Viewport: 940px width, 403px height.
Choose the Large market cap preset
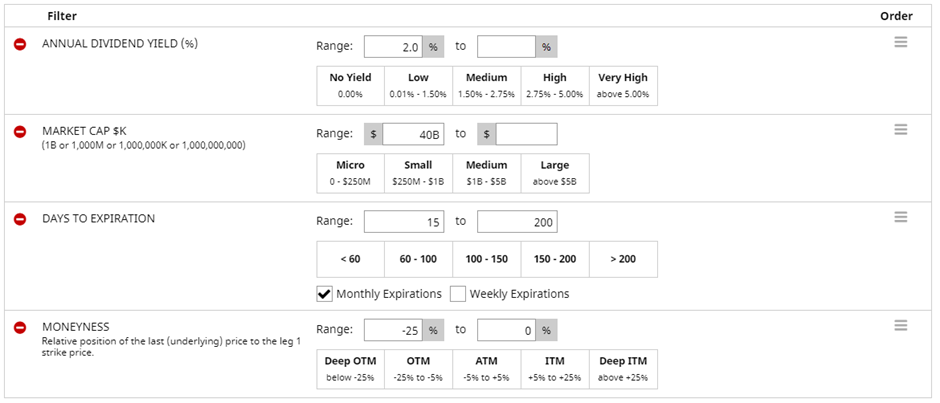click(x=555, y=172)
